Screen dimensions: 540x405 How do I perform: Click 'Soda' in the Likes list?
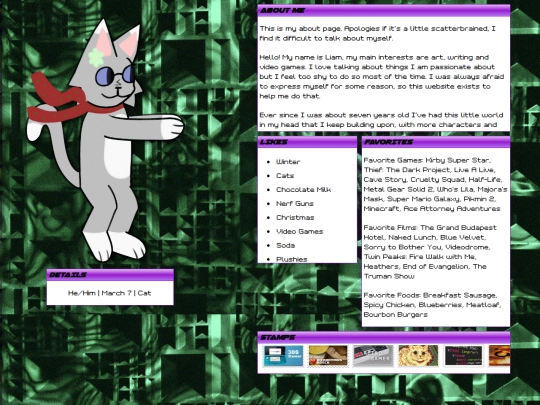click(x=285, y=246)
